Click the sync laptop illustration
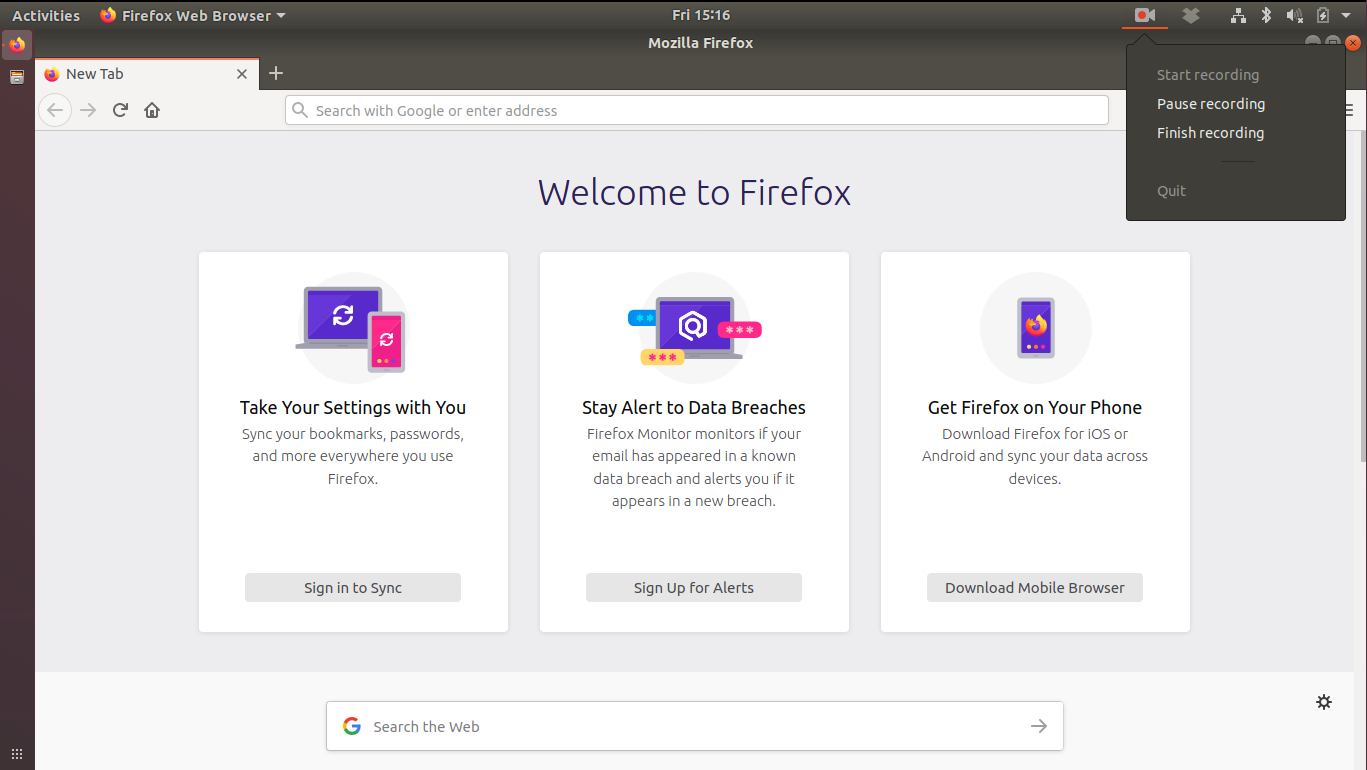The width and height of the screenshot is (1367, 770). coord(352,328)
